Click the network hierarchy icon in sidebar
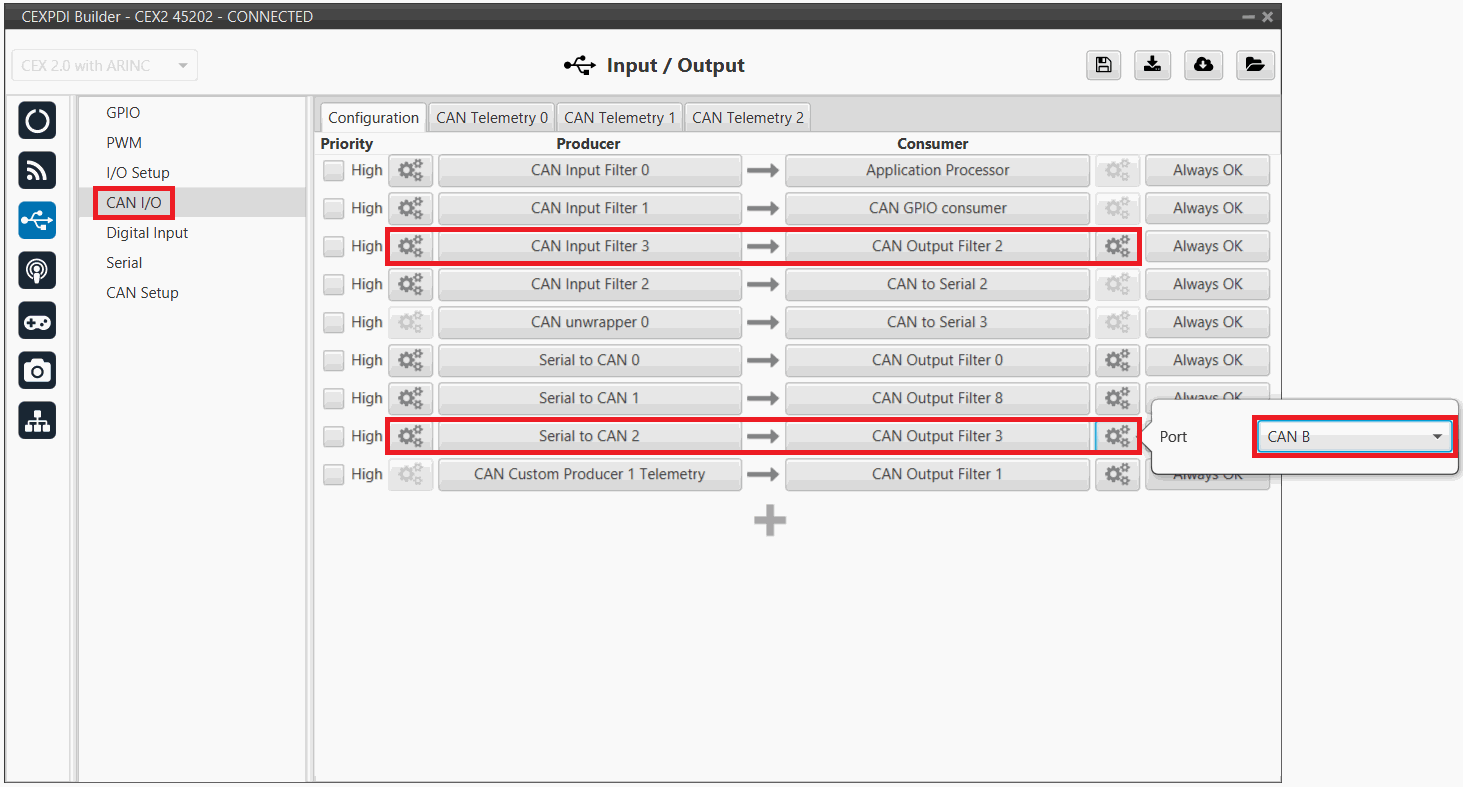The width and height of the screenshot is (1463, 787). pos(37,421)
